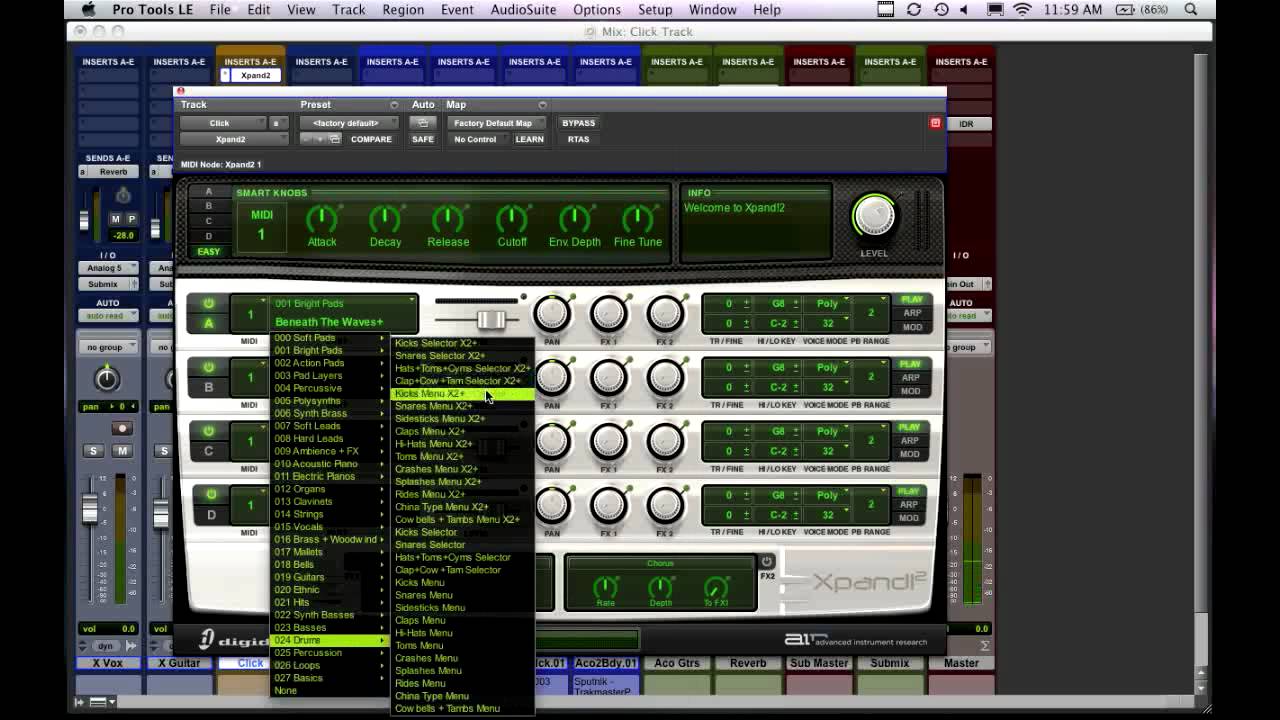
Task: Click the Fine Tune smart knob
Action: [x=638, y=219]
